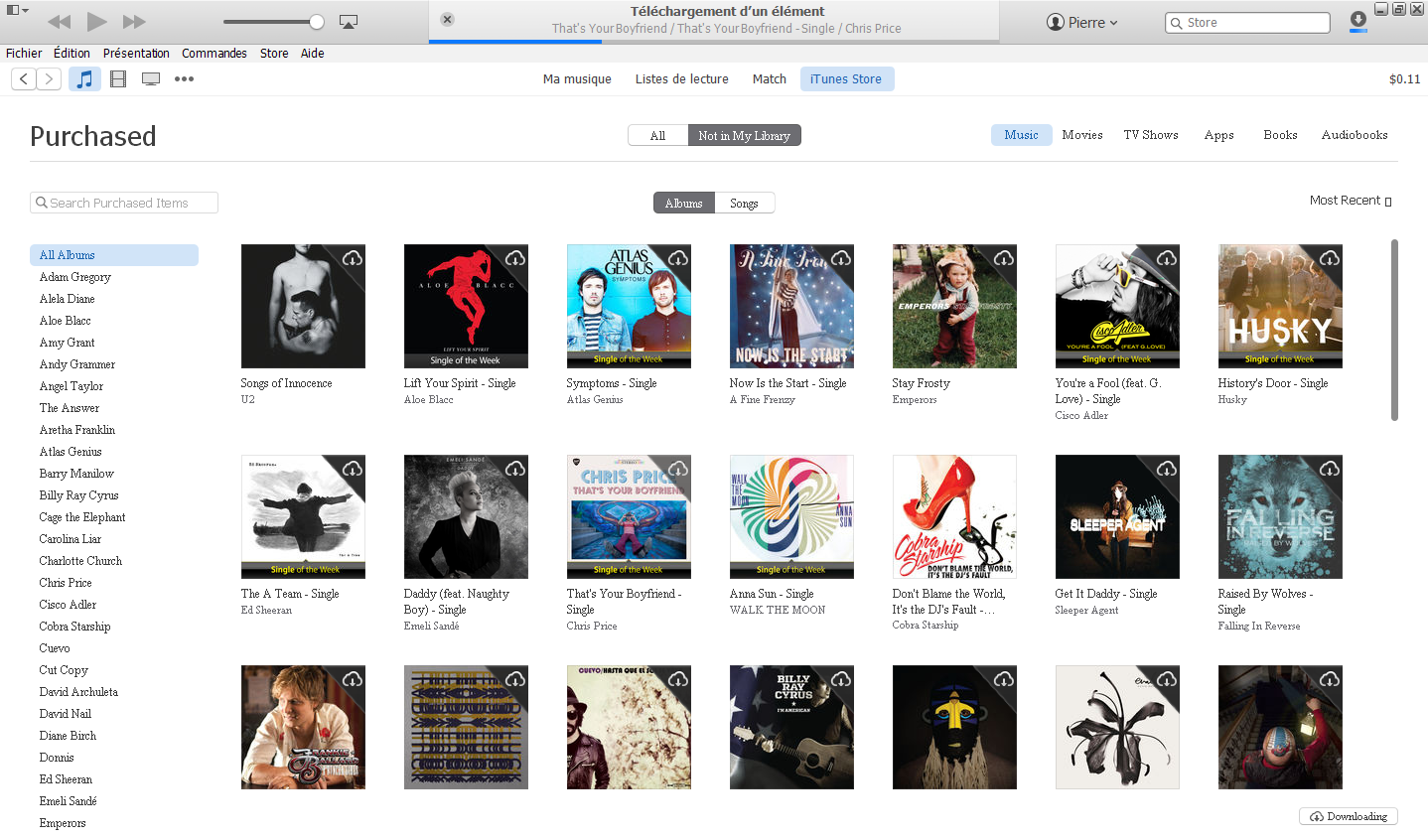The image size is (1428, 840).
Task: Download Daddy single cloud icon
Action: coord(515,469)
